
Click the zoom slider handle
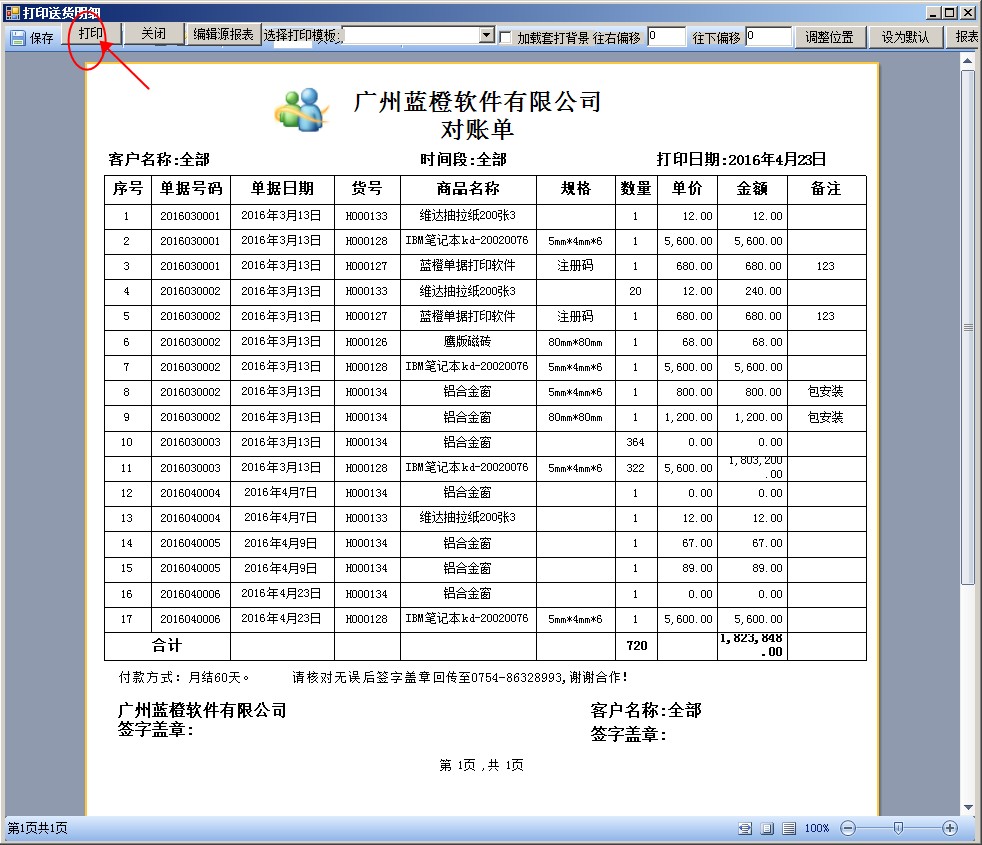coord(898,829)
